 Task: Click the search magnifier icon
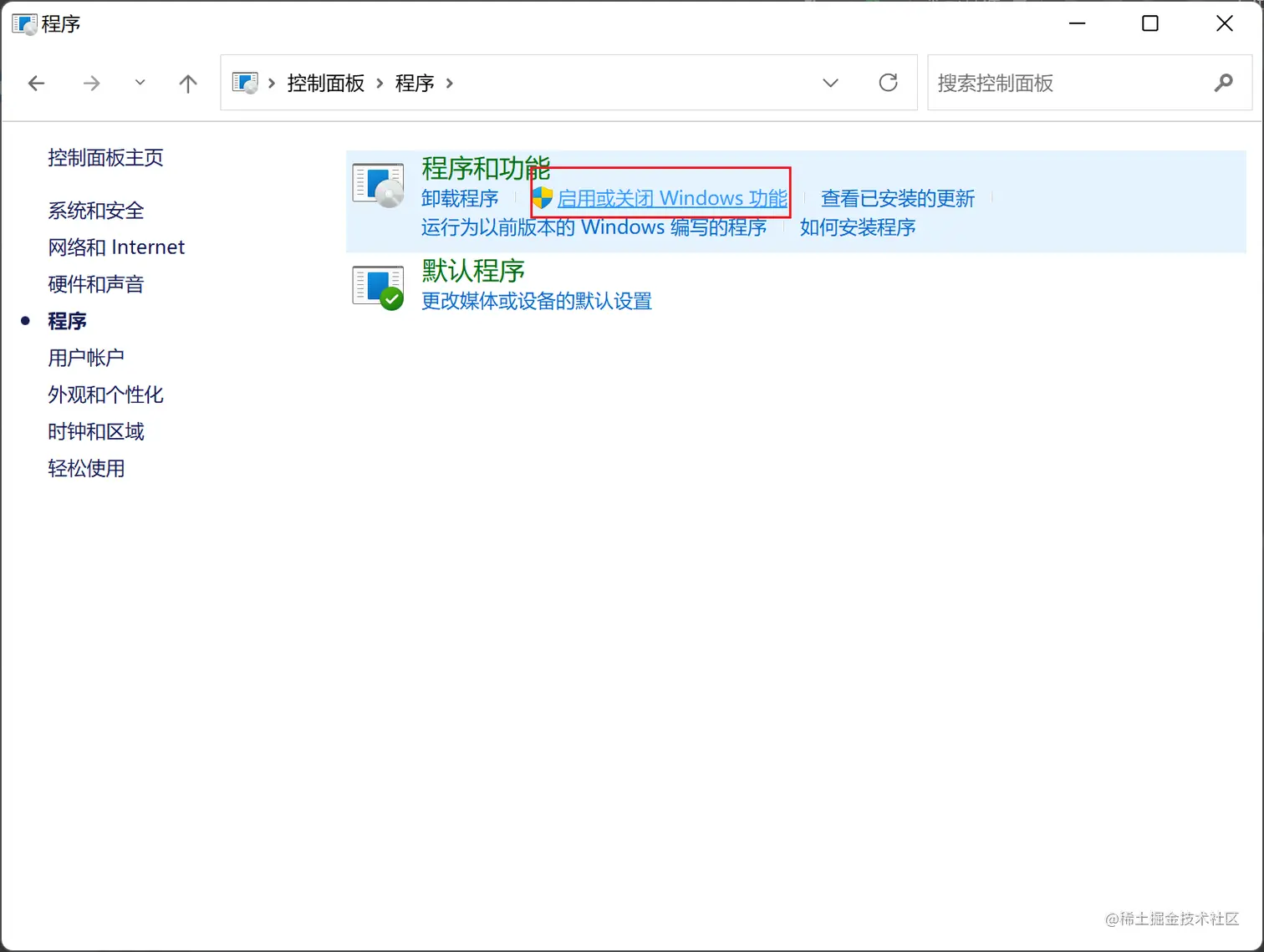point(1224,82)
